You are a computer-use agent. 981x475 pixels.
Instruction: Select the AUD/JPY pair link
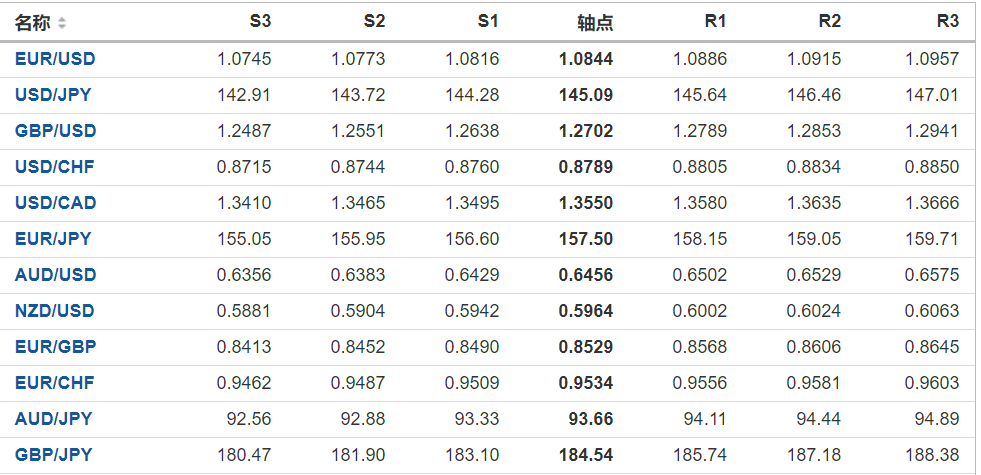53,419
